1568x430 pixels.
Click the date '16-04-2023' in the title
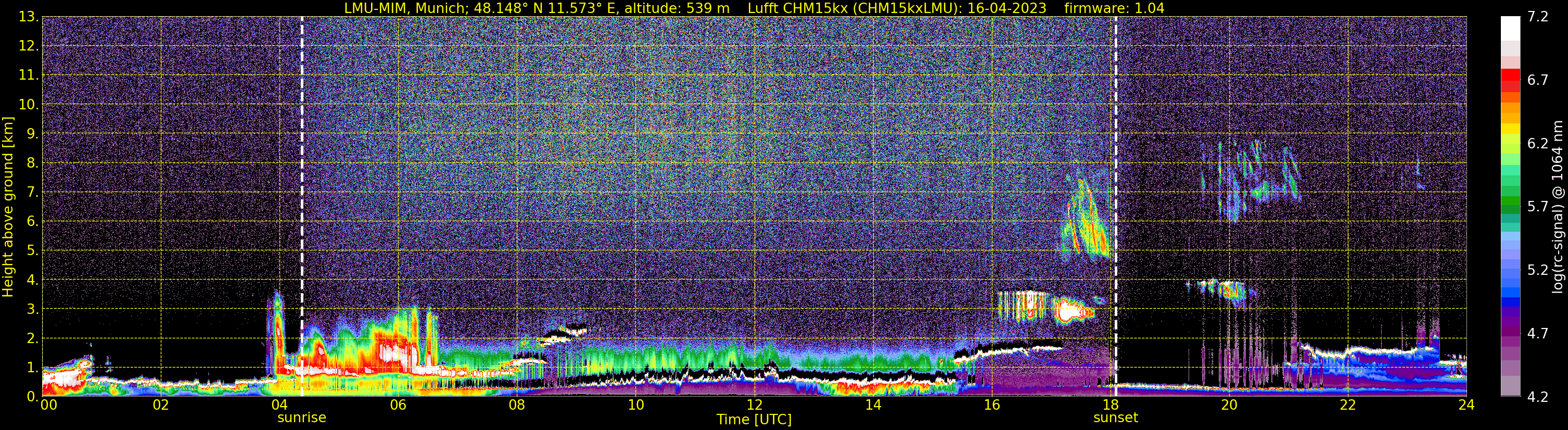point(1007,8)
